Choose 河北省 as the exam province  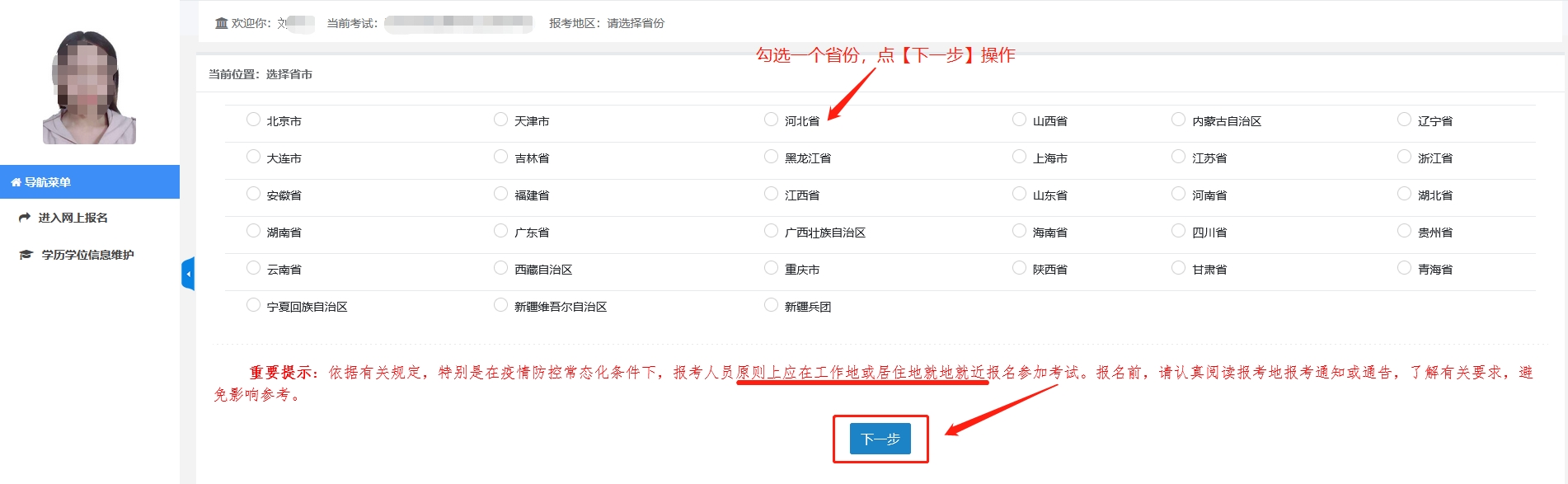(x=771, y=120)
